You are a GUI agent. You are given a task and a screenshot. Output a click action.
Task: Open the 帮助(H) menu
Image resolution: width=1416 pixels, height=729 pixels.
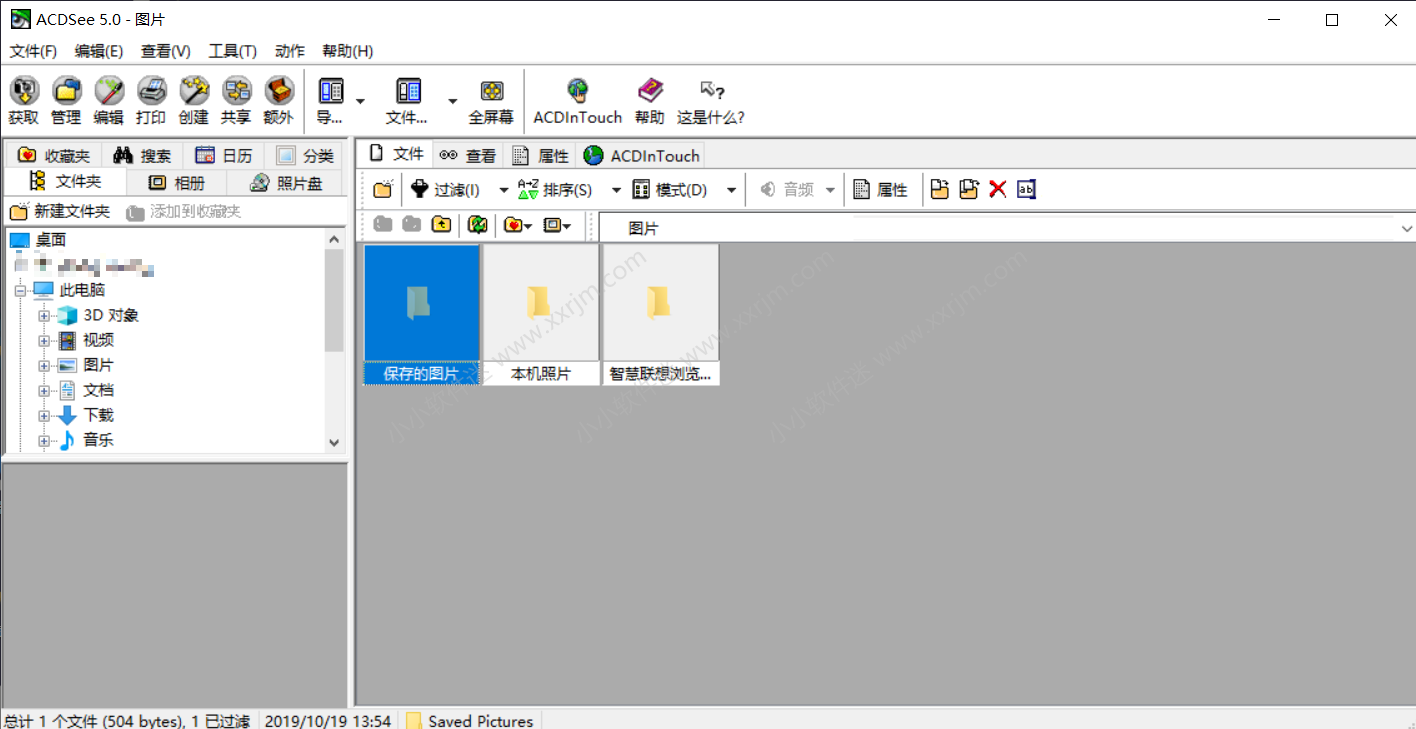click(x=348, y=51)
